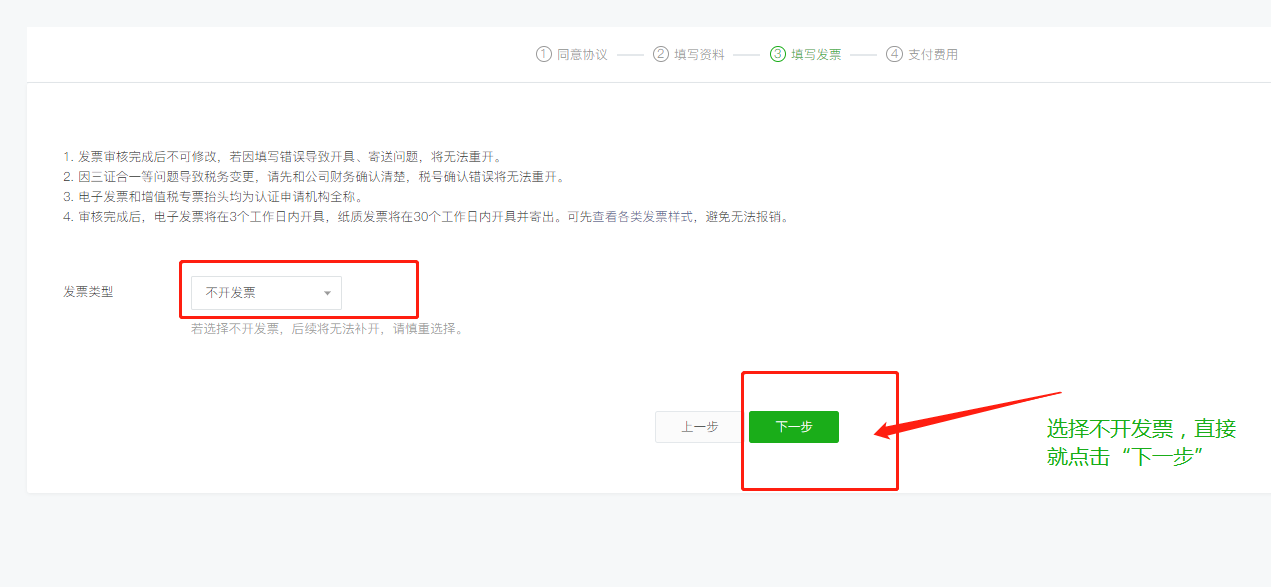Open the 发票类型 dropdown showing 不开发票
The width and height of the screenshot is (1271, 587).
coord(266,293)
